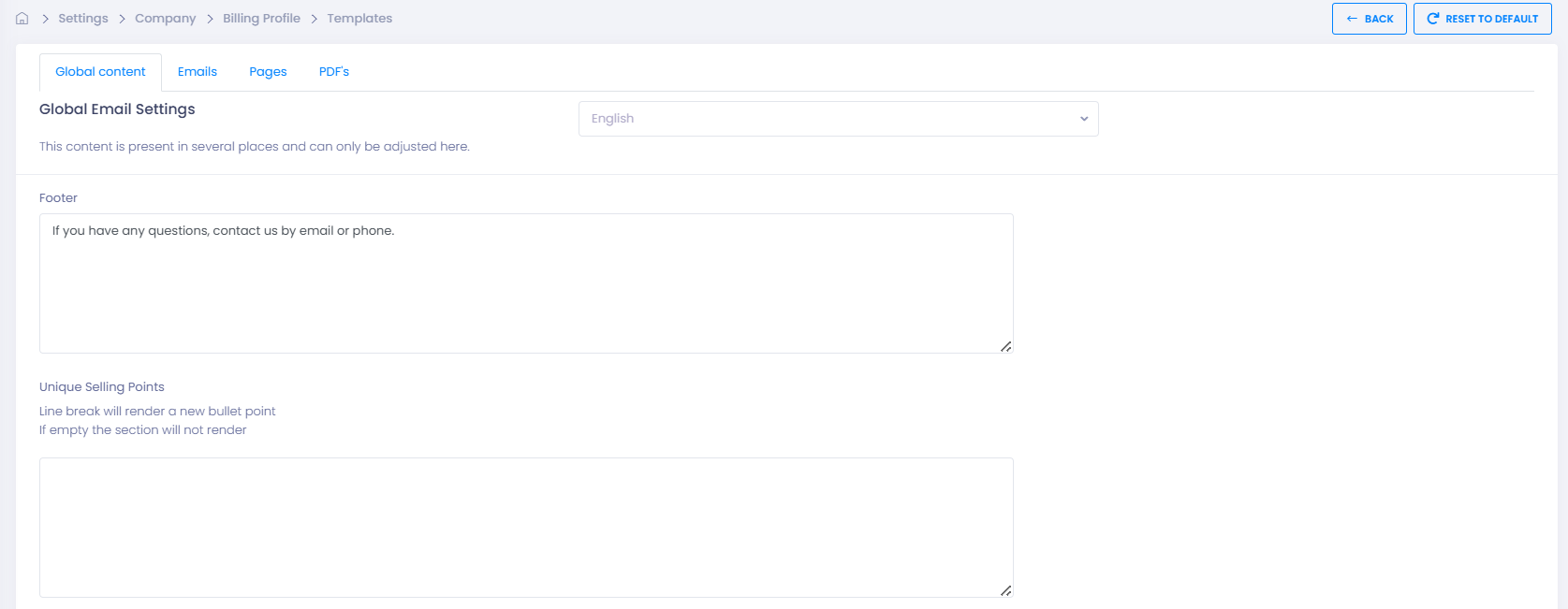Click Reset to Default text
The height and width of the screenshot is (609, 1568).
click(x=1491, y=19)
